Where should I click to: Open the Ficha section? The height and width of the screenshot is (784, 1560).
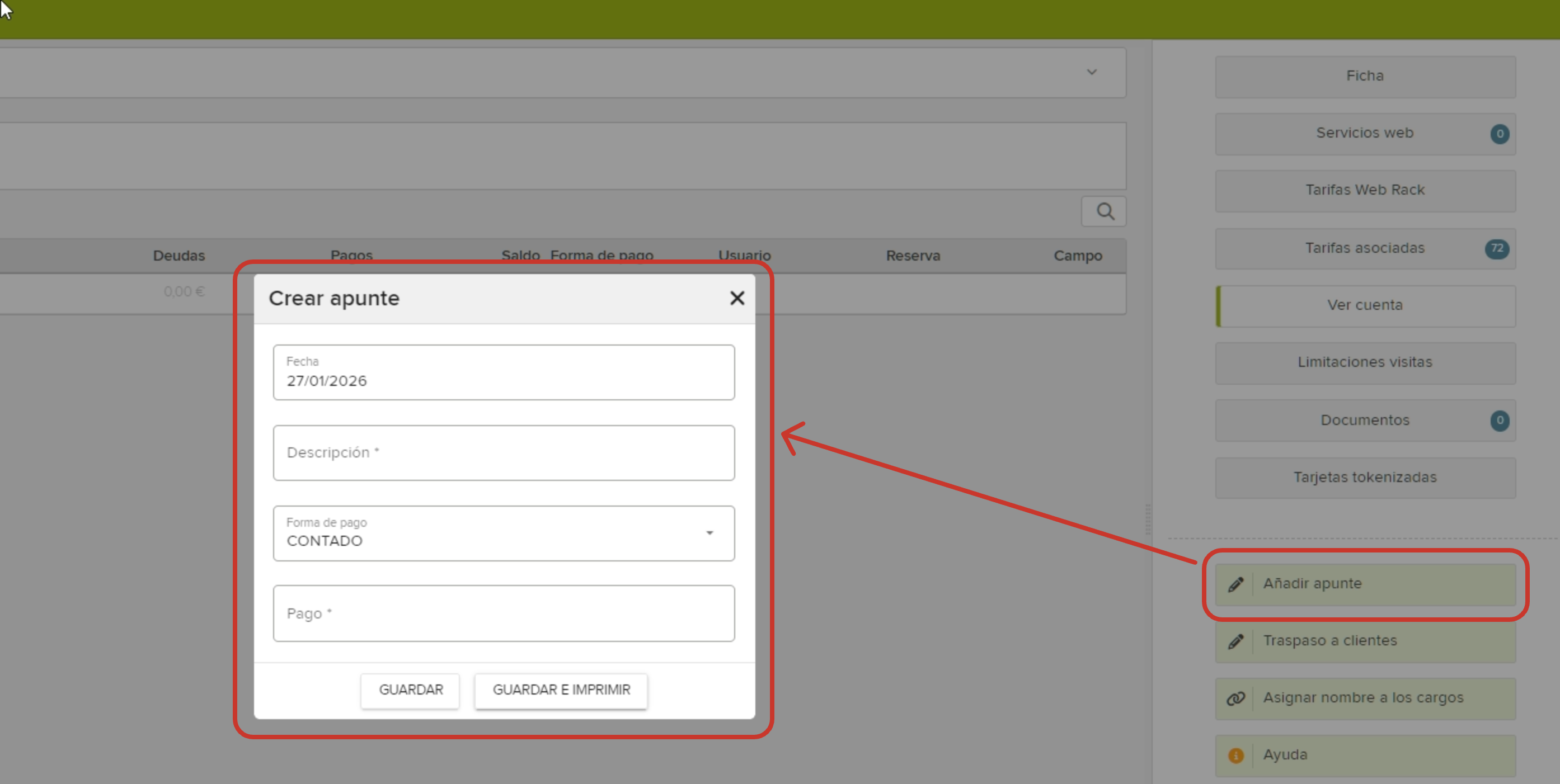pos(1364,76)
